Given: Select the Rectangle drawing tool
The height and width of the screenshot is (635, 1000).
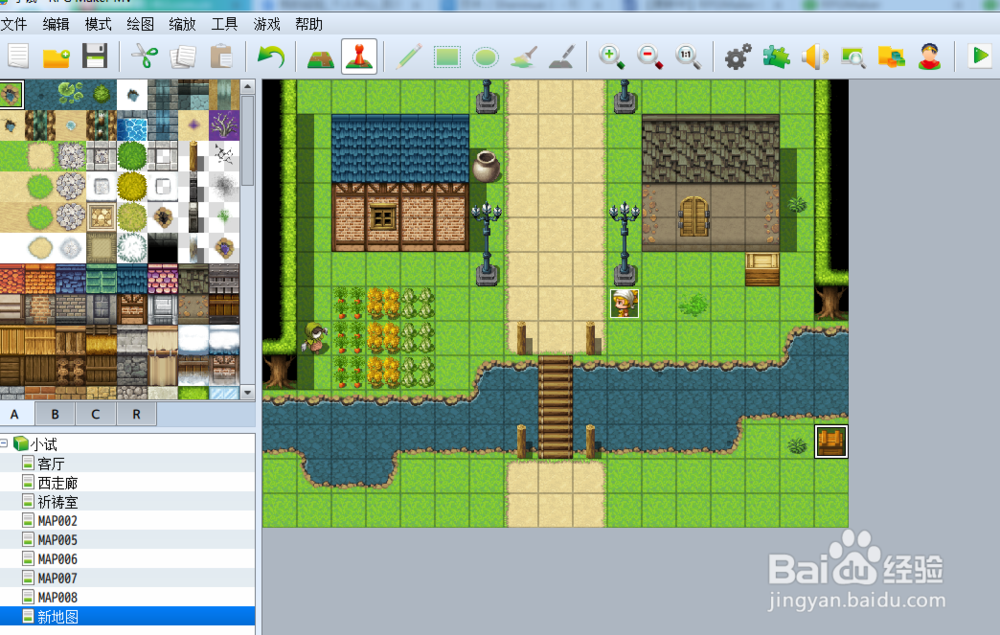Looking at the screenshot, I should [x=447, y=57].
